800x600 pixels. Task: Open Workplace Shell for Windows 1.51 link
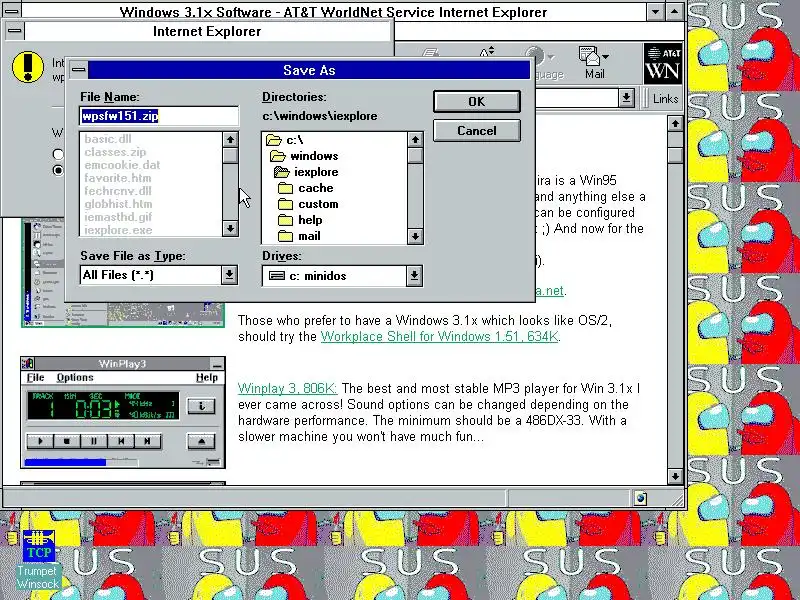439,336
